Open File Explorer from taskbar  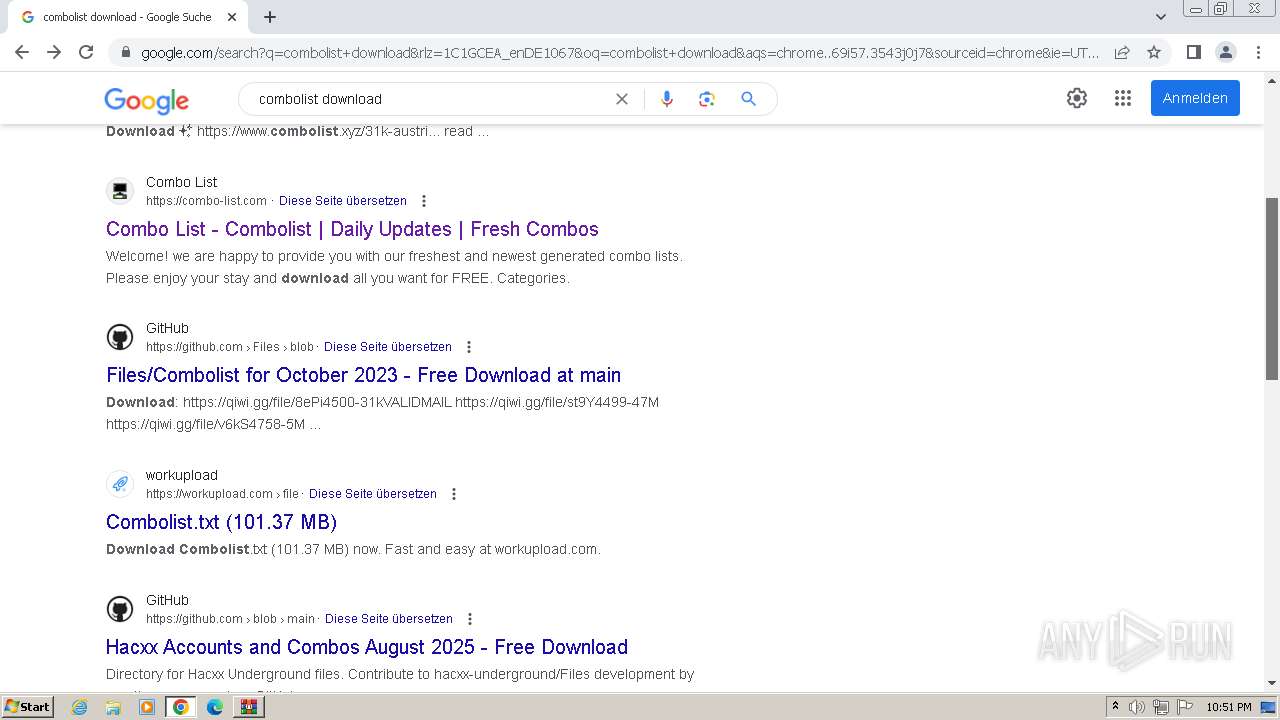[113, 707]
